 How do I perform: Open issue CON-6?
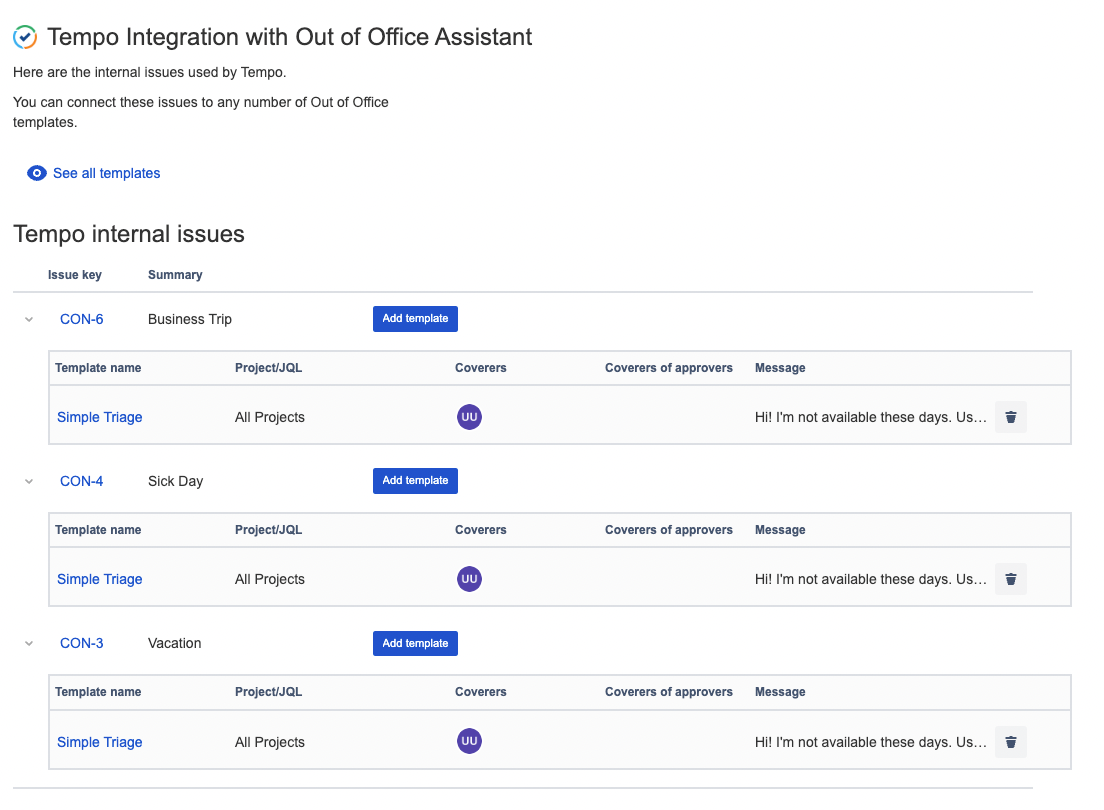(x=82, y=319)
